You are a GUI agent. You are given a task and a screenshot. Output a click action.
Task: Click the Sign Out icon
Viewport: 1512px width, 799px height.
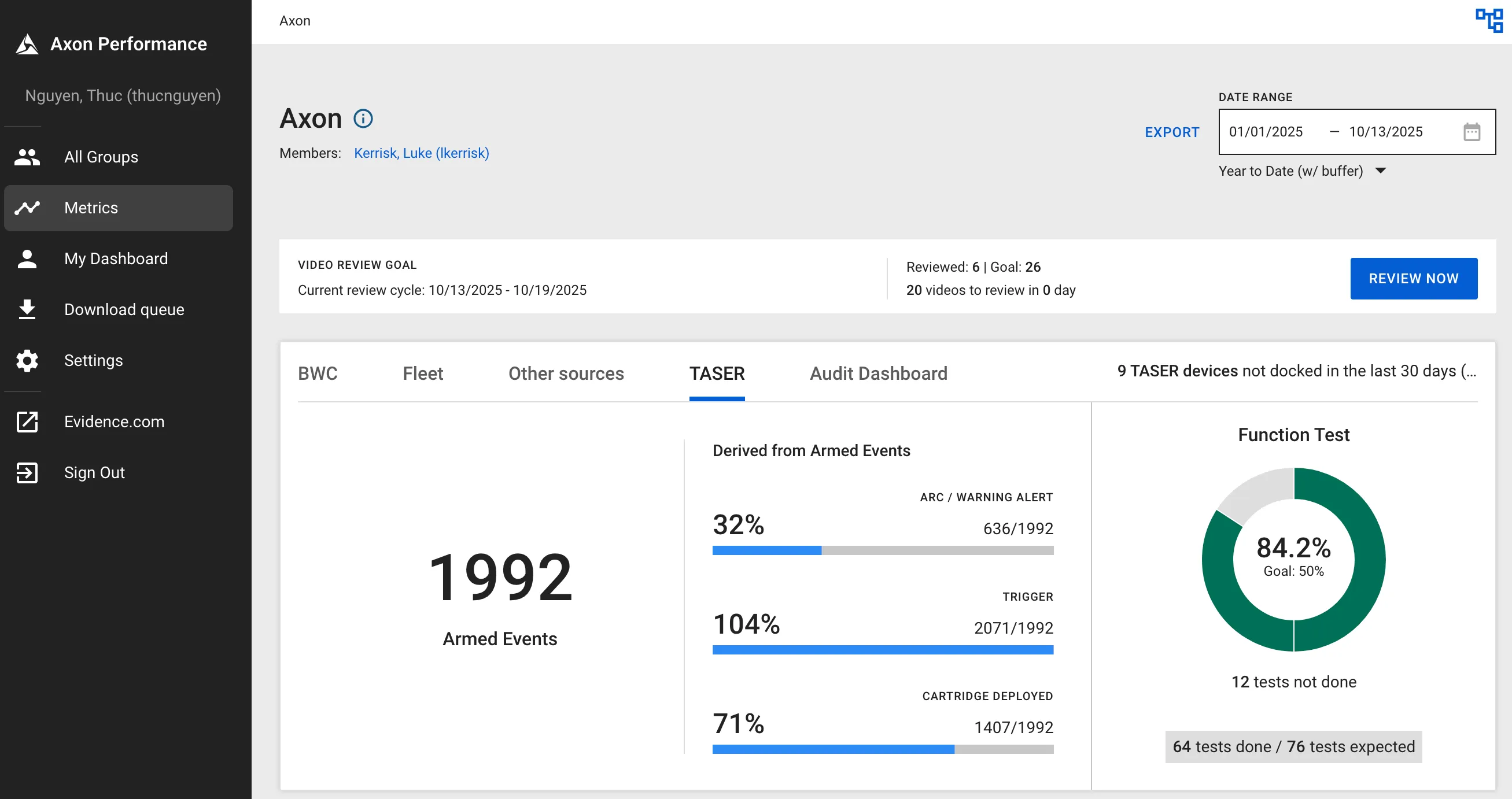coord(27,472)
